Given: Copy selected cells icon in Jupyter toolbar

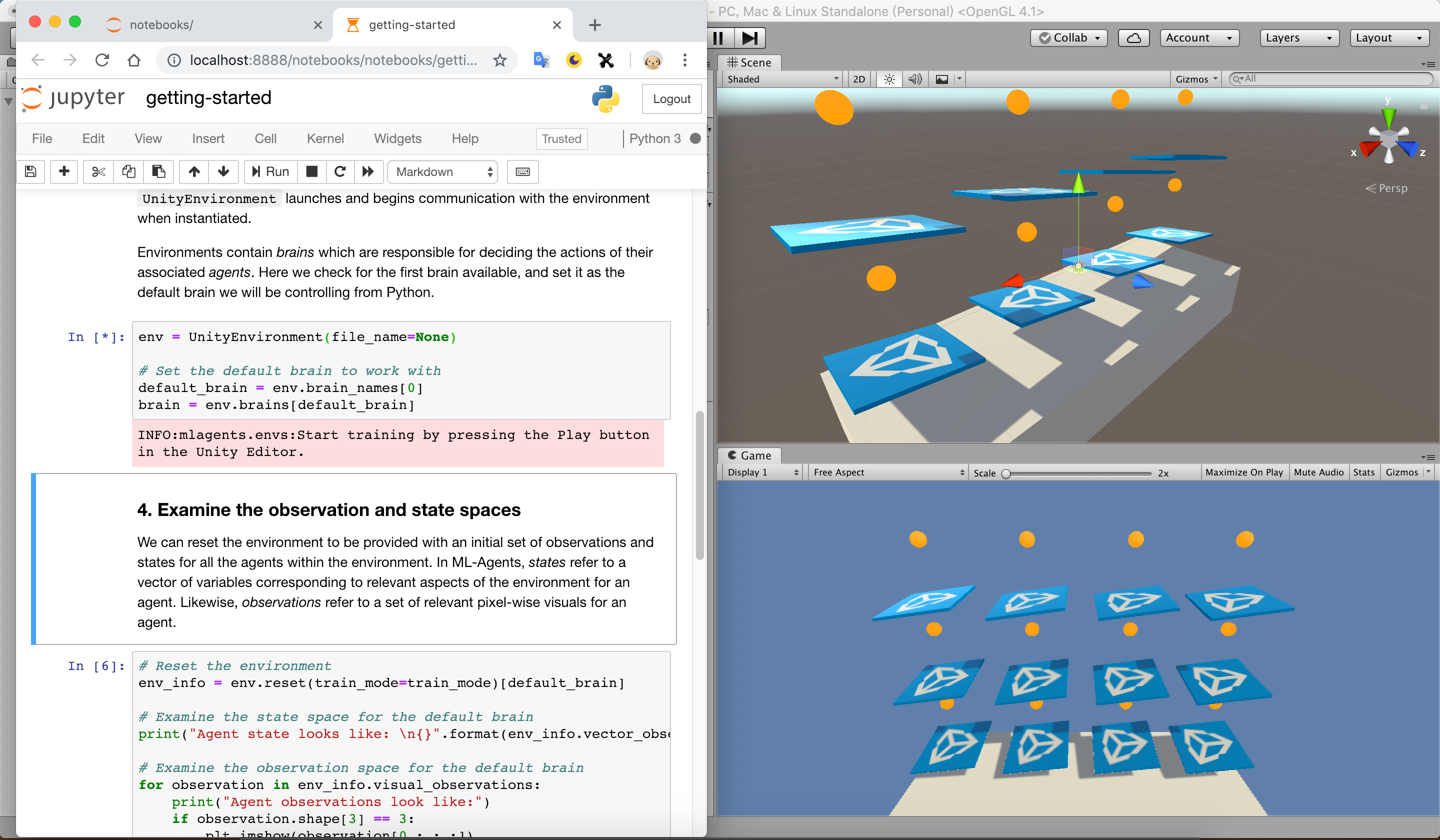Looking at the screenshot, I should [x=128, y=171].
